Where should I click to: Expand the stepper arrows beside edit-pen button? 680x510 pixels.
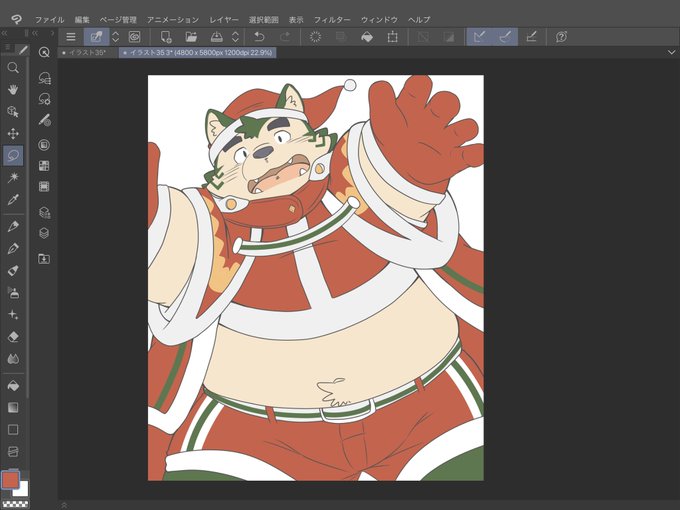pos(115,37)
